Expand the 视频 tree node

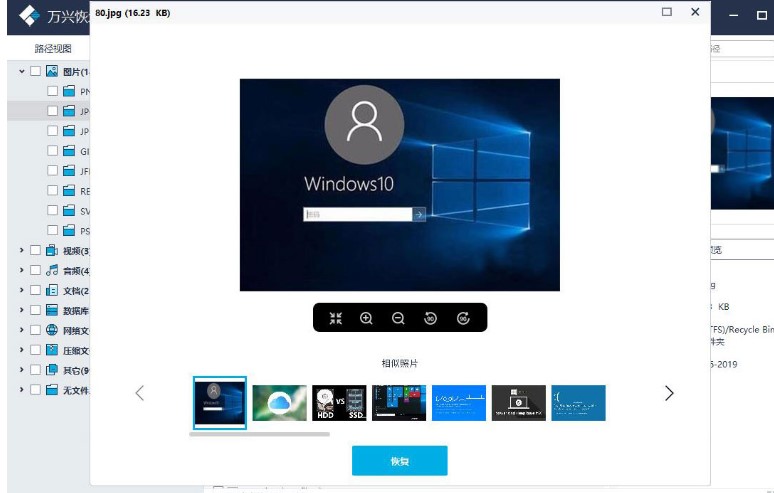click(x=22, y=250)
